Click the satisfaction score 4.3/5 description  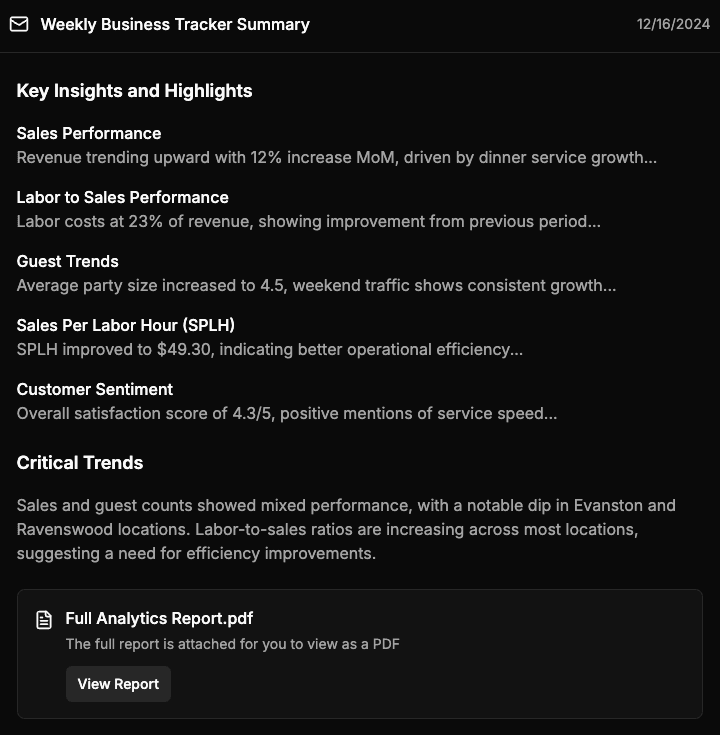(x=286, y=414)
